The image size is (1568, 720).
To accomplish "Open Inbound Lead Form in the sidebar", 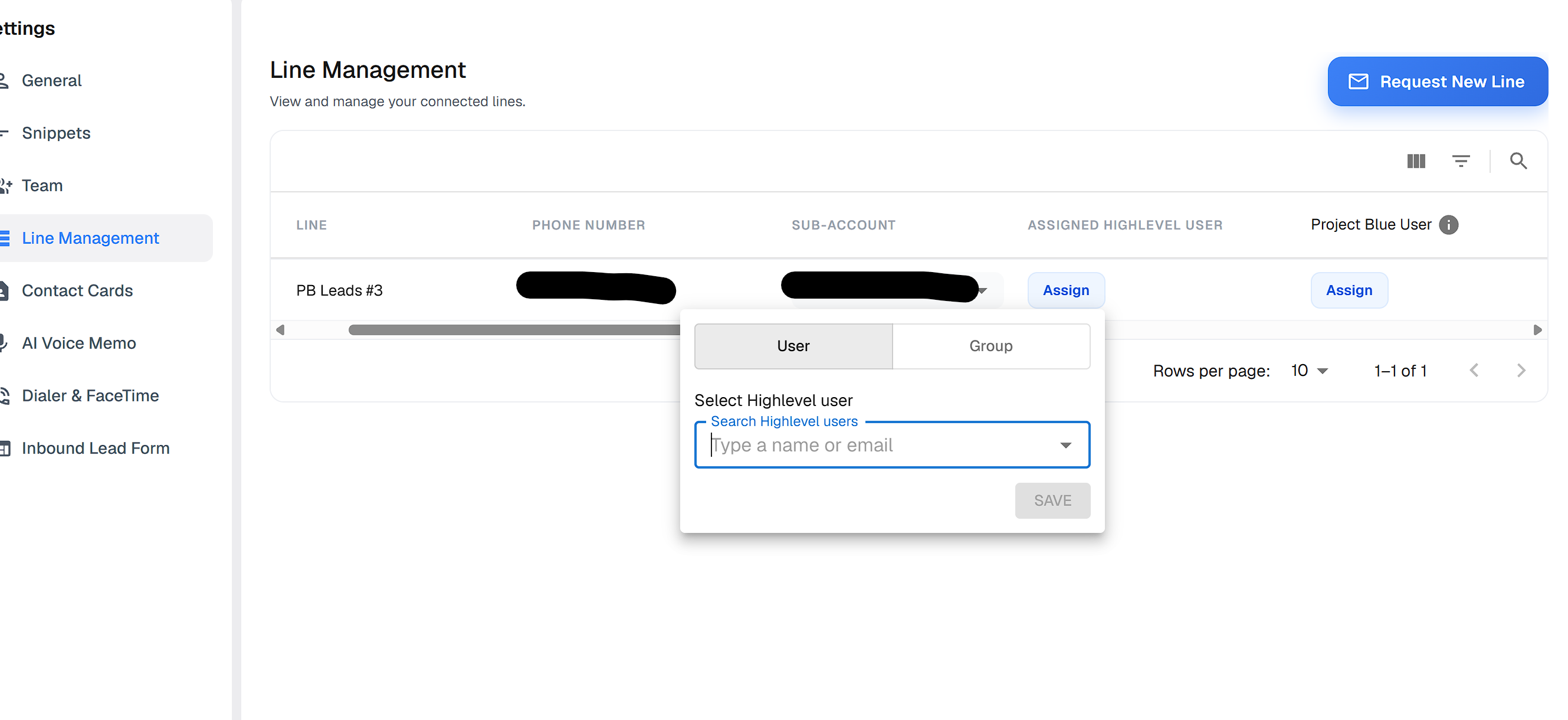I will point(96,449).
